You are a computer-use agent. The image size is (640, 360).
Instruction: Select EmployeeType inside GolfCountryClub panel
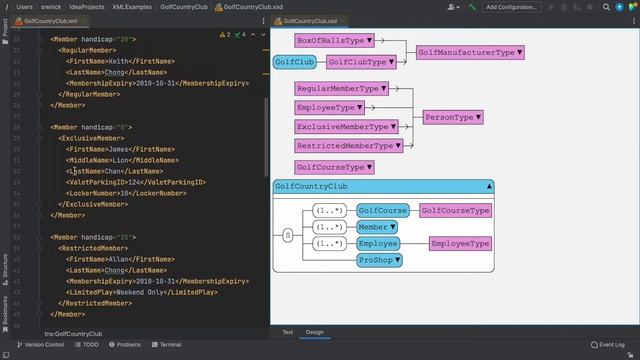pos(460,244)
